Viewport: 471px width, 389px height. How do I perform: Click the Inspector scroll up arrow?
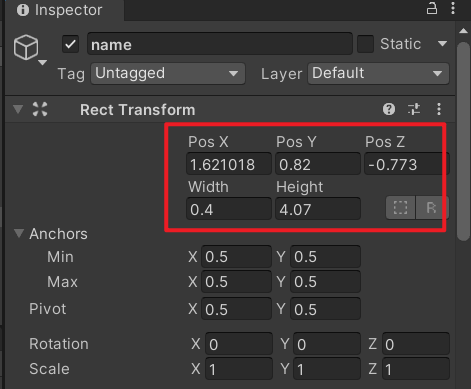463,31
